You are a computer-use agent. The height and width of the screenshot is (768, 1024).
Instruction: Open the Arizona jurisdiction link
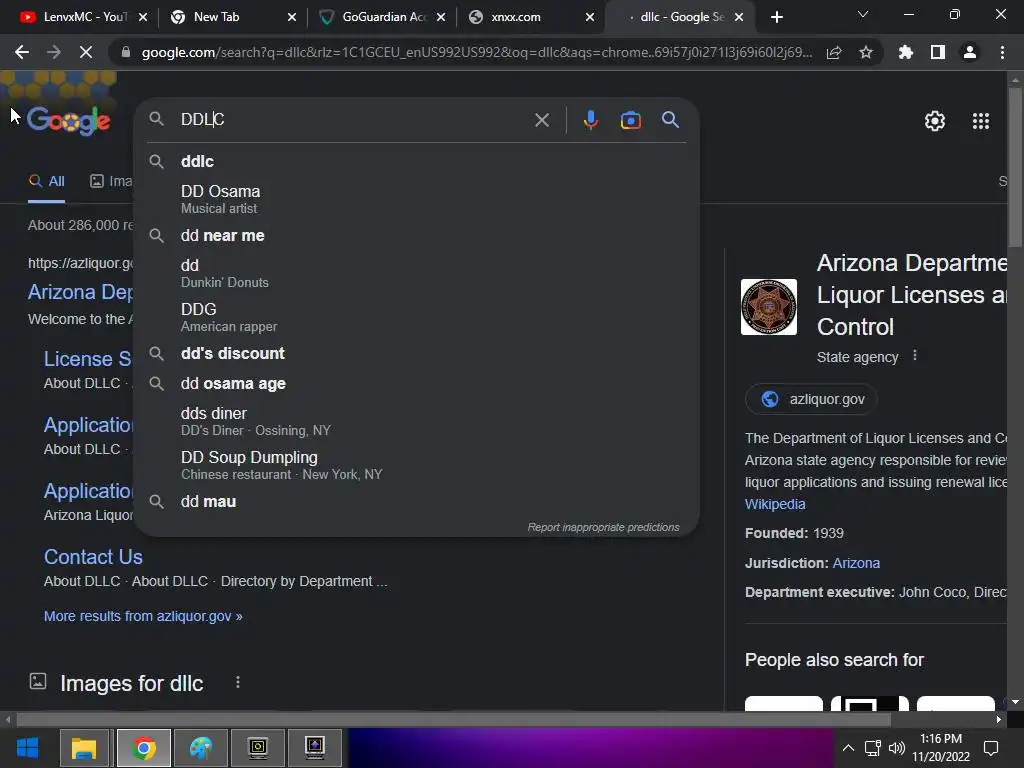tap(856, 563)
